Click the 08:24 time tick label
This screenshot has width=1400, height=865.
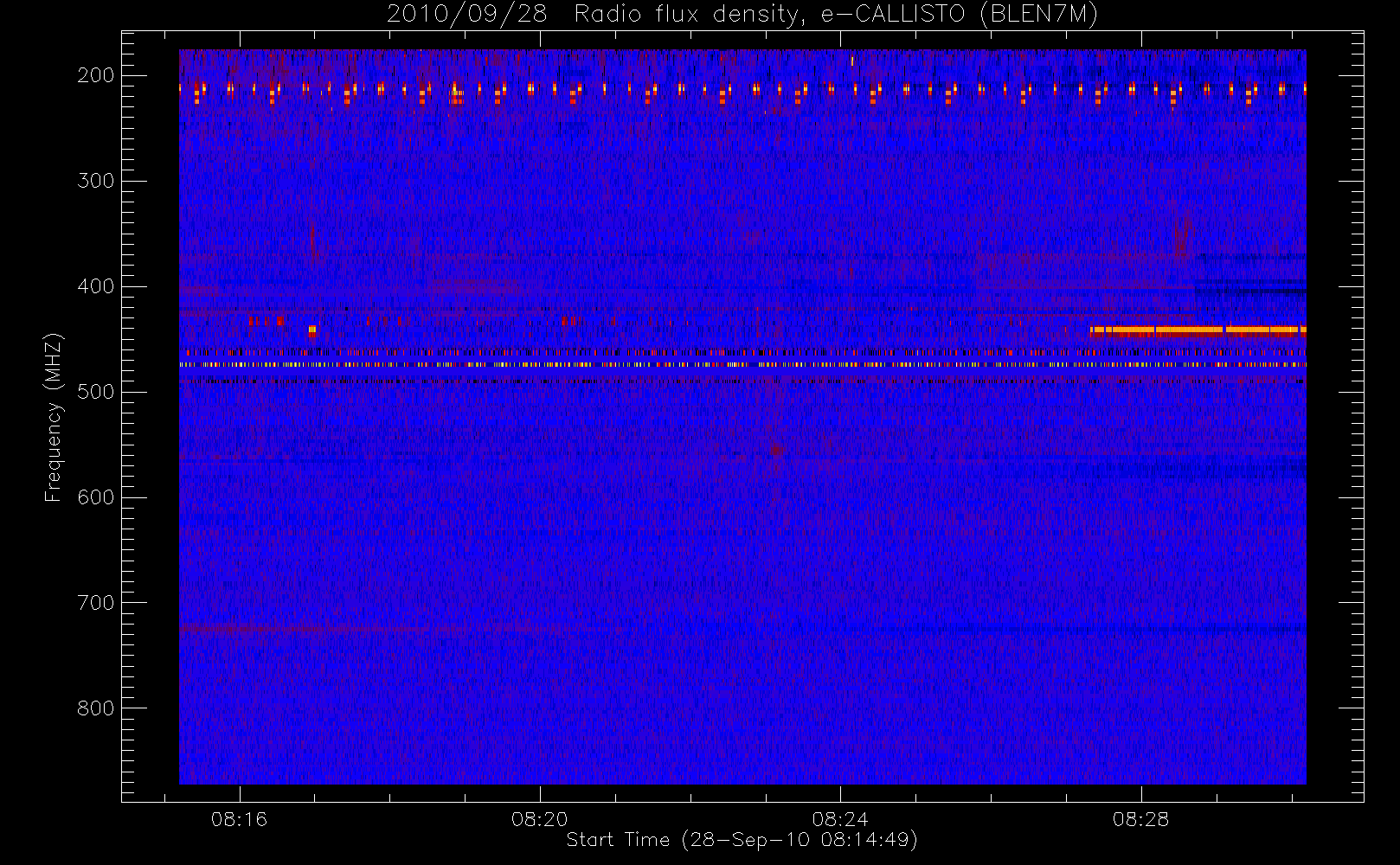[840, 819]
